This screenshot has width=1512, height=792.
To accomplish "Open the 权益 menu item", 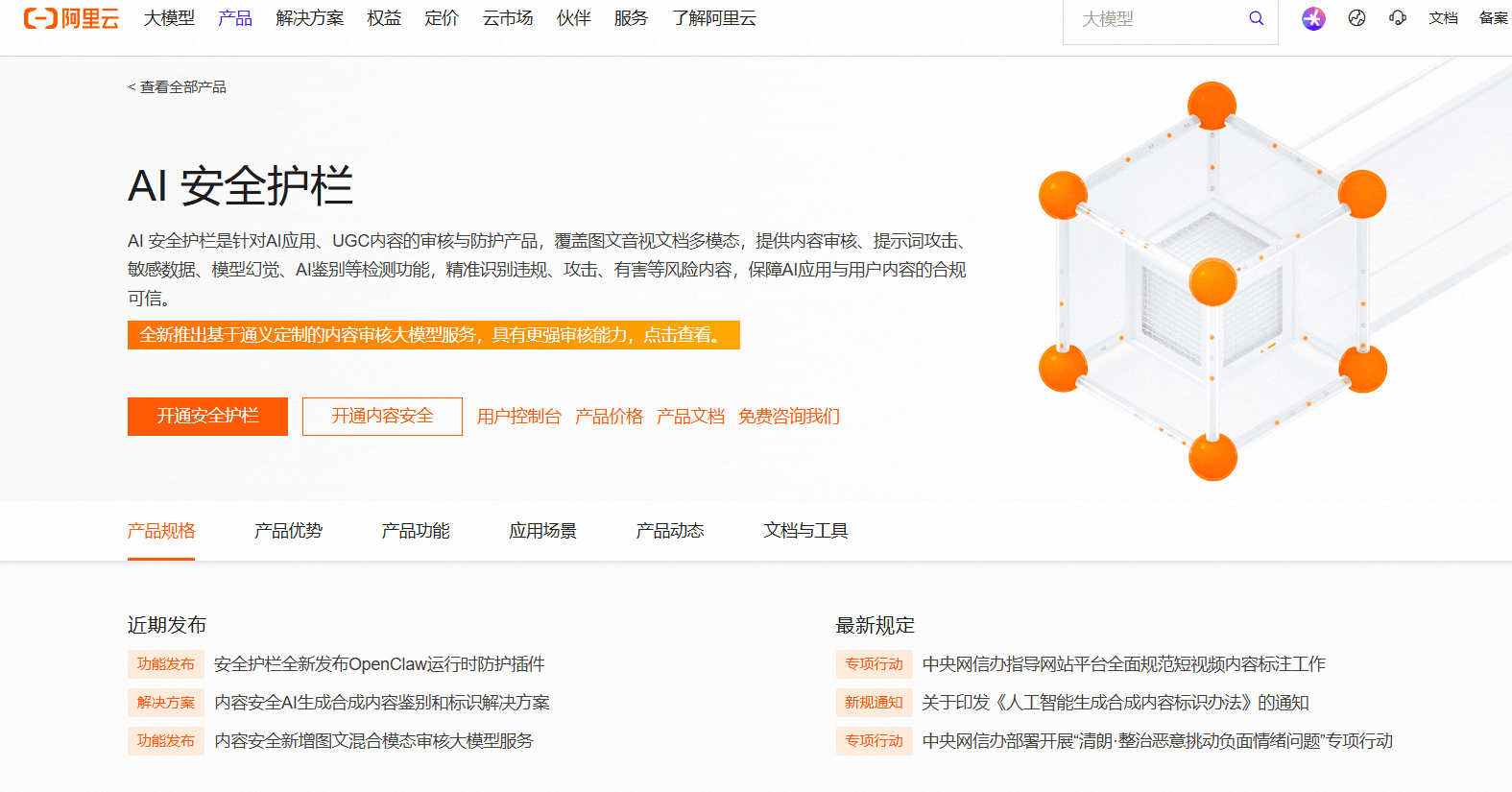I will click(384, 18).
